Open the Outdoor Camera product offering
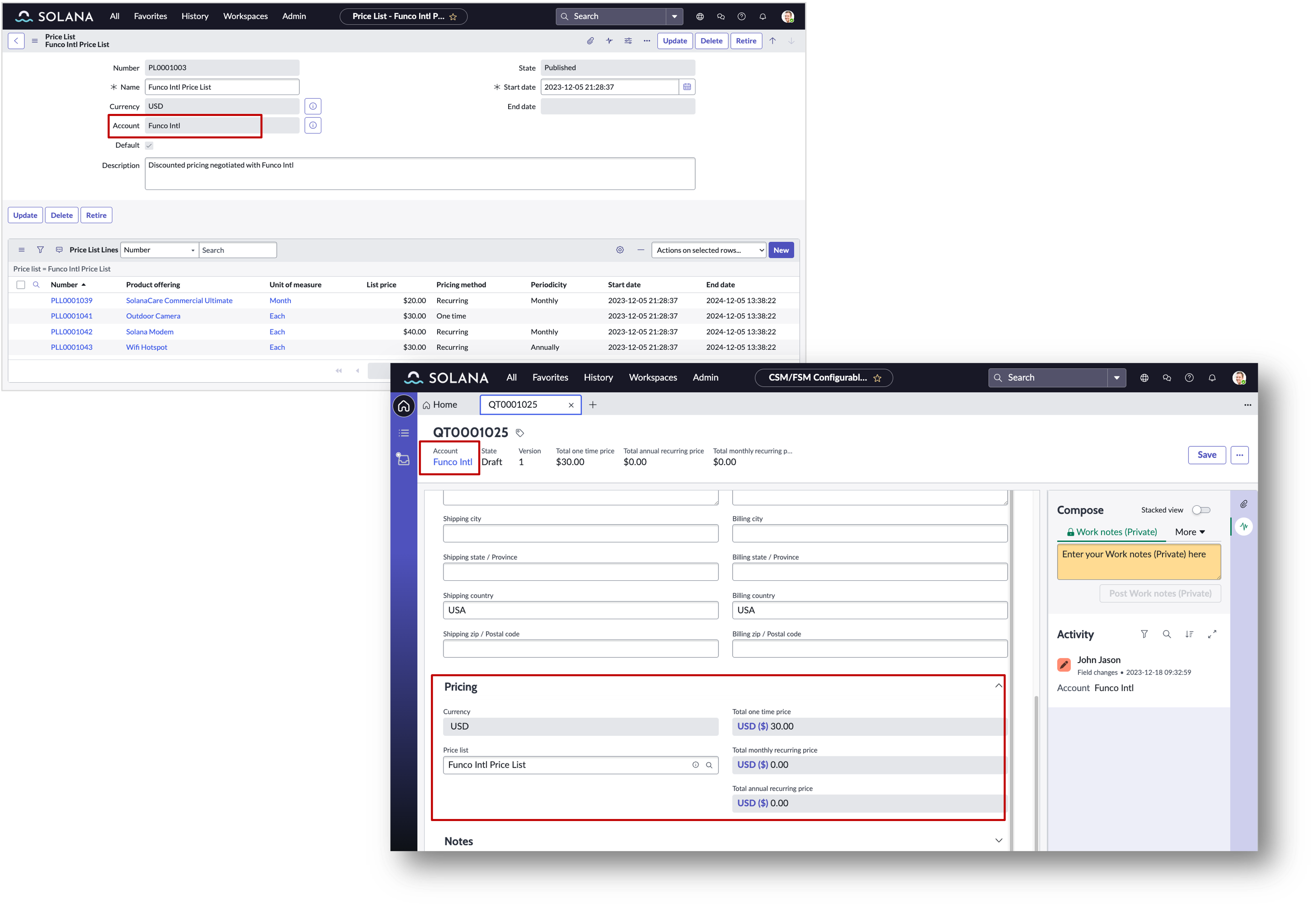 click(x=153, y=316)
